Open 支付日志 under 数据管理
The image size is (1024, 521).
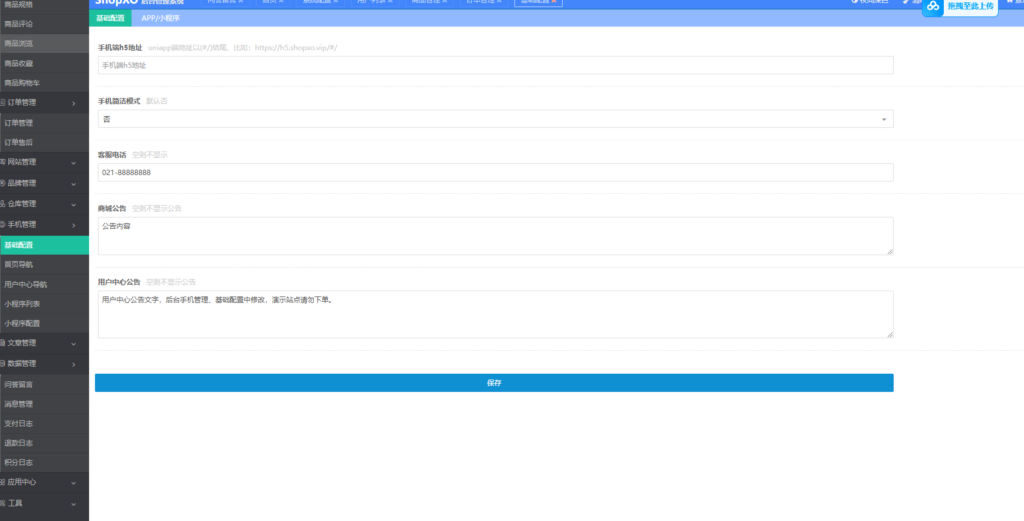(x=19, y=423)
